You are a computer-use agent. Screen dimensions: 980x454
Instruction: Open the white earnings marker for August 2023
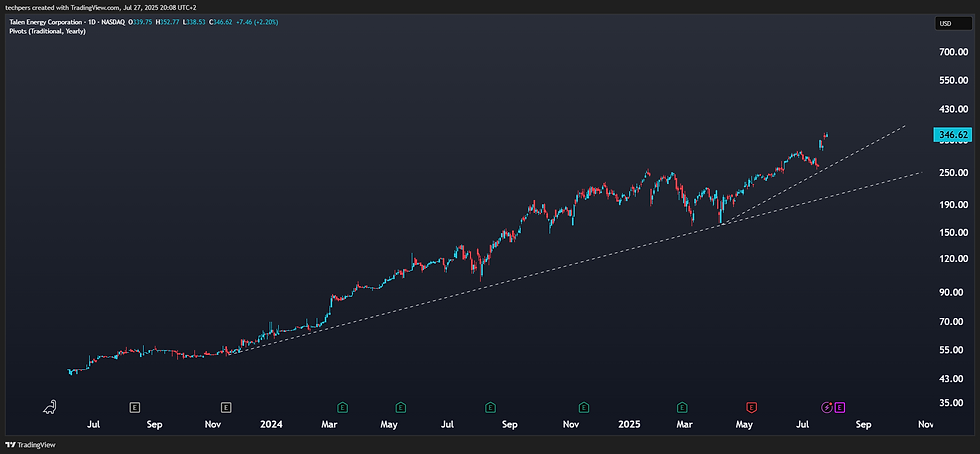pyautogui.click(x=134, y=408)
